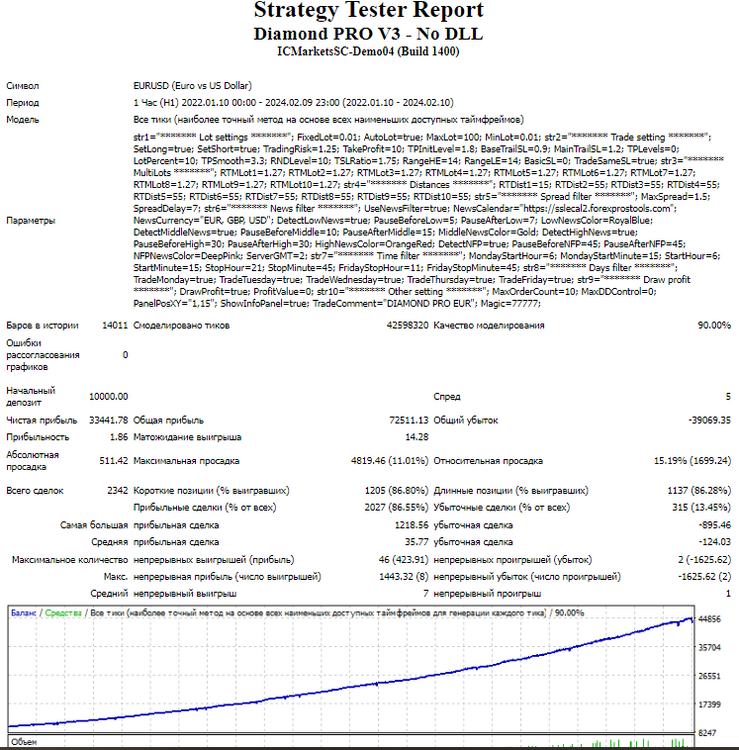Click the chart axis value 35704
This screenshot has width=739, height=750.
(x=709, y=648)
